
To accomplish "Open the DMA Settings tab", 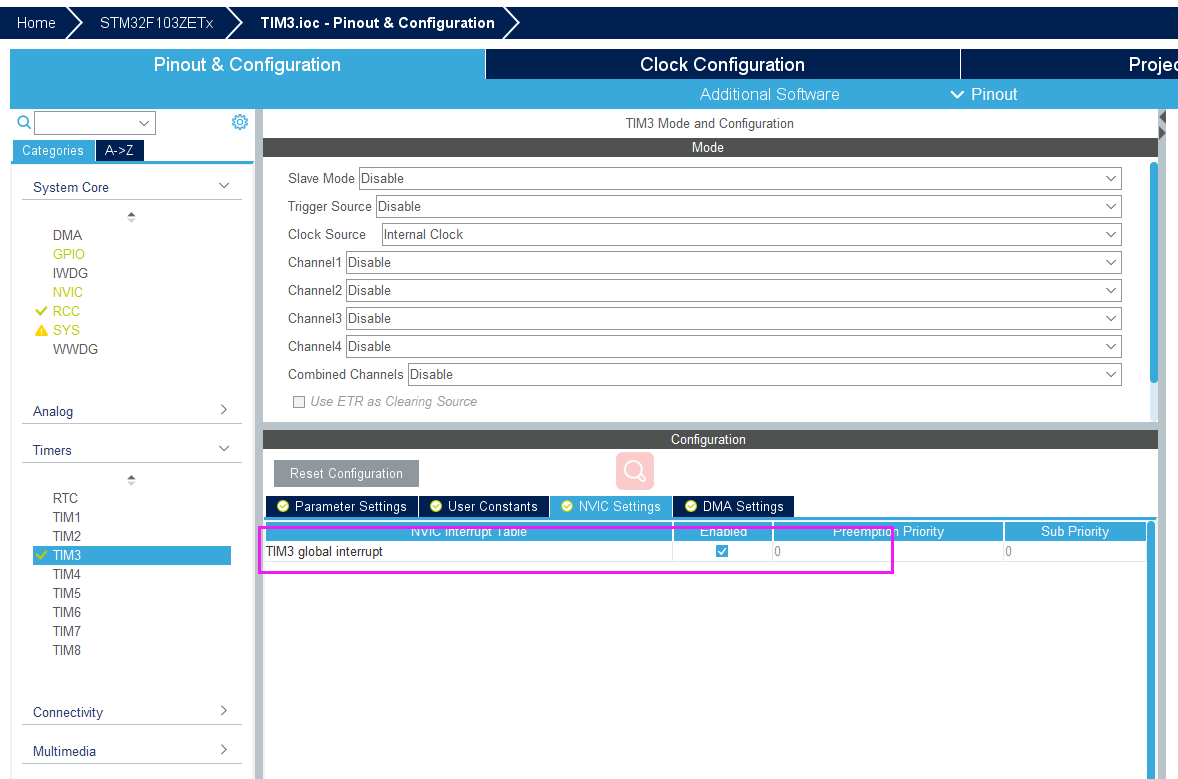I will pyautogui.click(x=733, y=506).
